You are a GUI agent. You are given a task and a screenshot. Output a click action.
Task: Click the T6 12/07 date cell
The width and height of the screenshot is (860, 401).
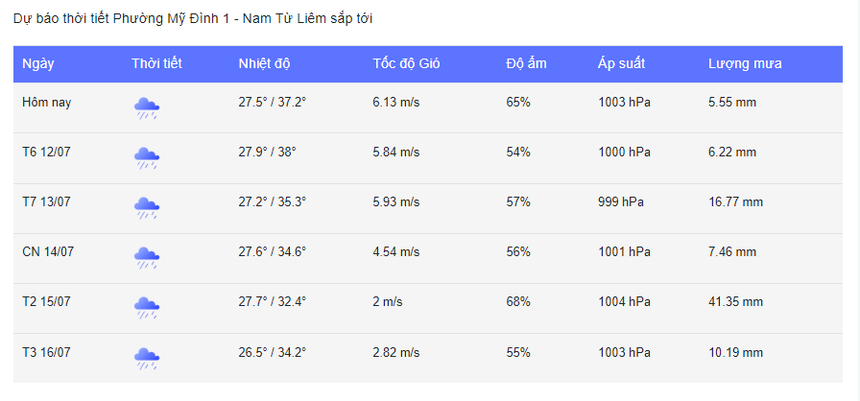click(47, 152)
